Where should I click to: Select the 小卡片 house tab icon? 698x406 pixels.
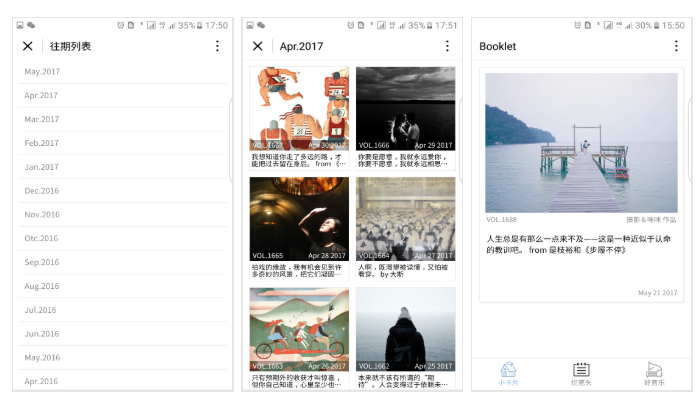tap(508, 369)
